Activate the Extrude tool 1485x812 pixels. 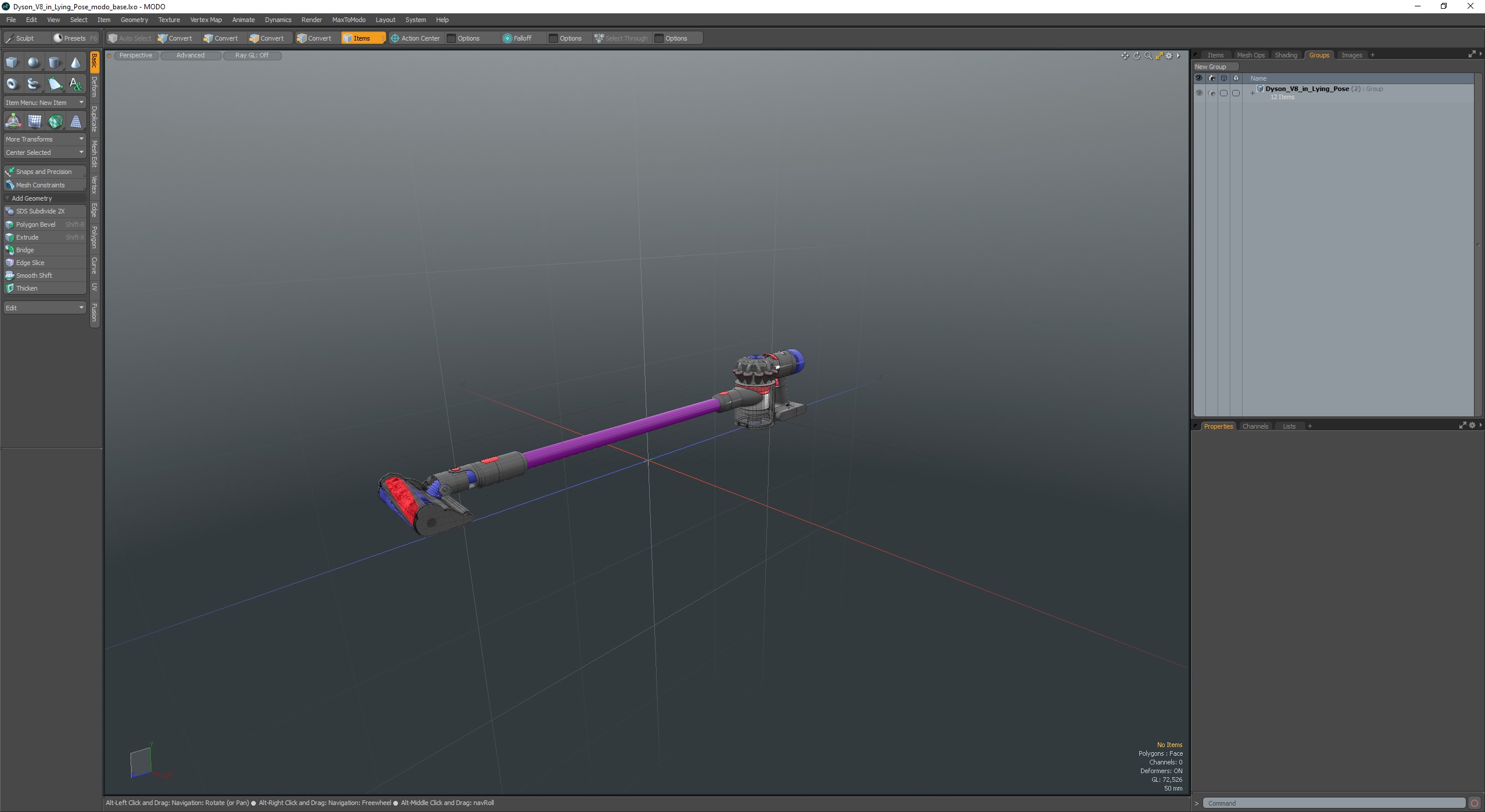[x=45, y=237]
